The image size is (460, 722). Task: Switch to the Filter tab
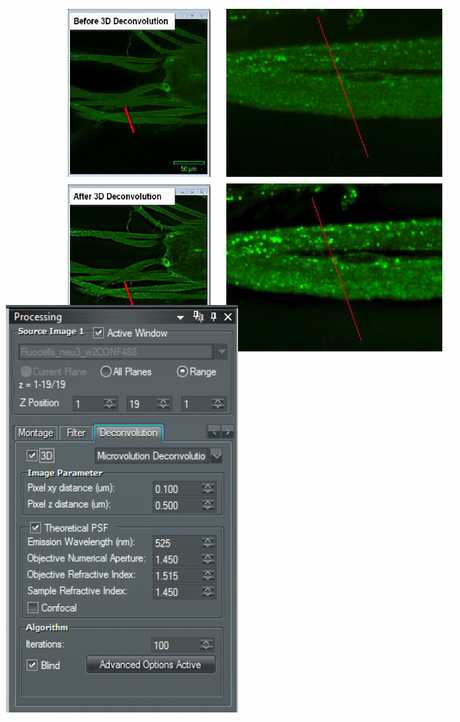coord(76,433)
